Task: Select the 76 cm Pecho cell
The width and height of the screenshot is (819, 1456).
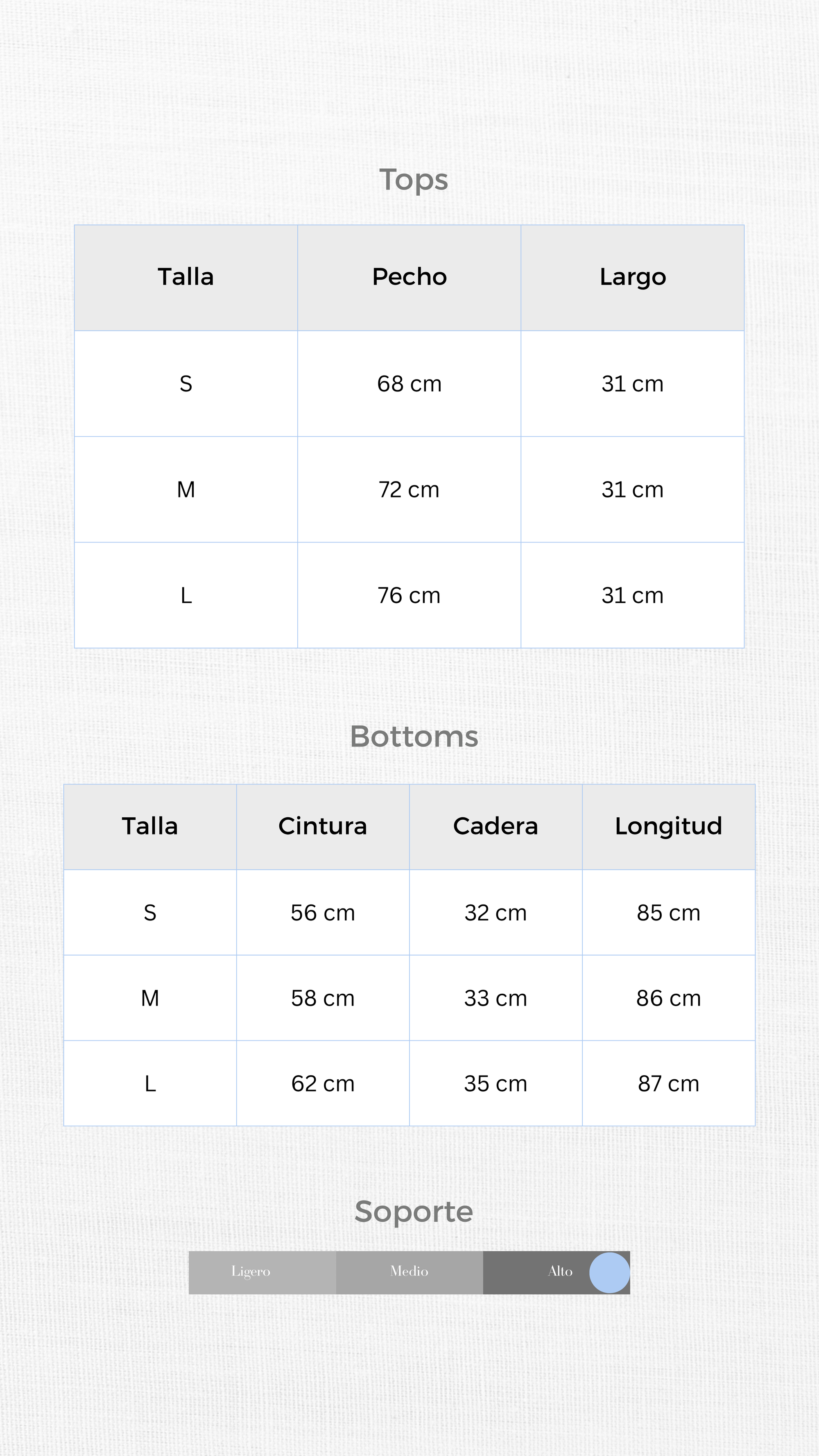Action: click(x=409, y=595)
